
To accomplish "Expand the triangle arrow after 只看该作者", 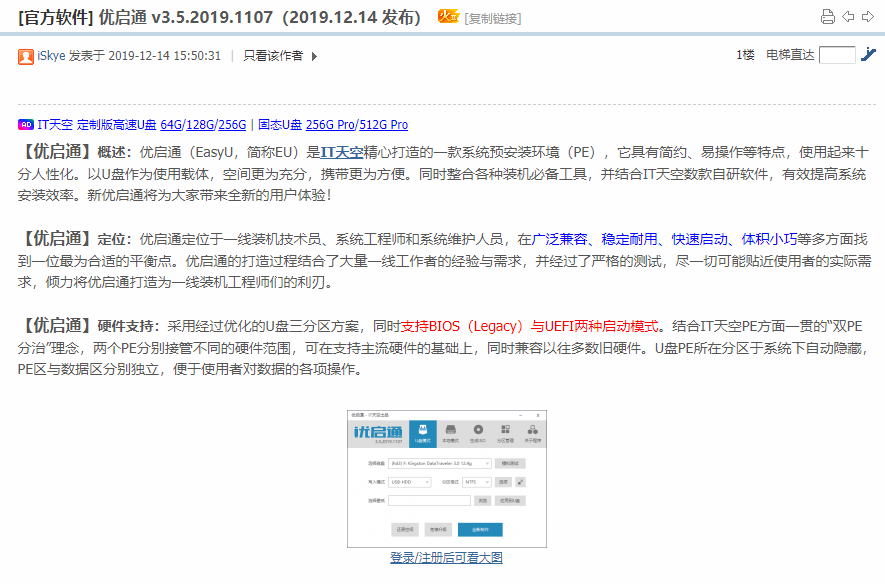I will (314, 56).
